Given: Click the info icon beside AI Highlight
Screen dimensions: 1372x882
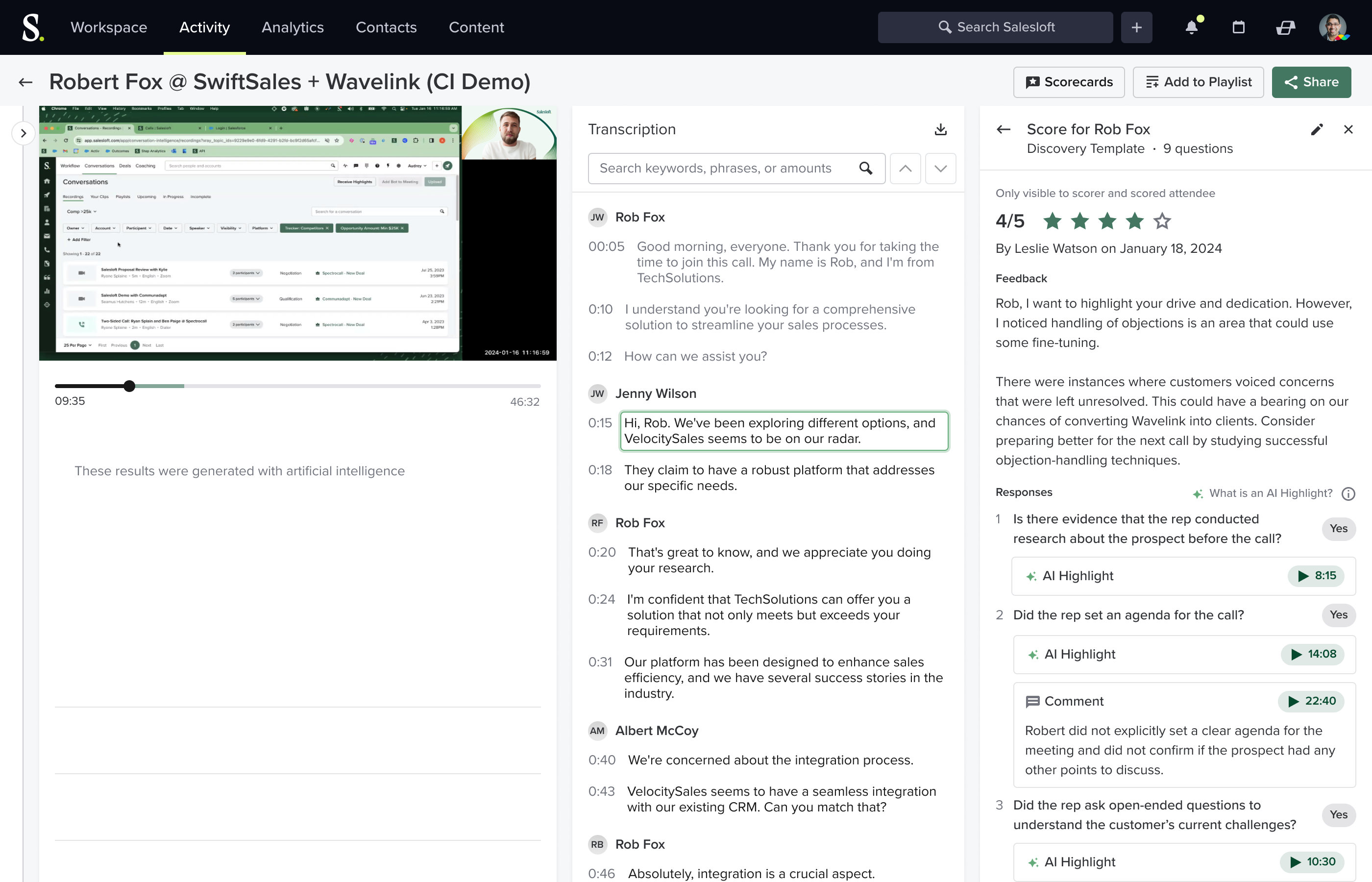Looking at the screenshot, I should [1348, 494].
